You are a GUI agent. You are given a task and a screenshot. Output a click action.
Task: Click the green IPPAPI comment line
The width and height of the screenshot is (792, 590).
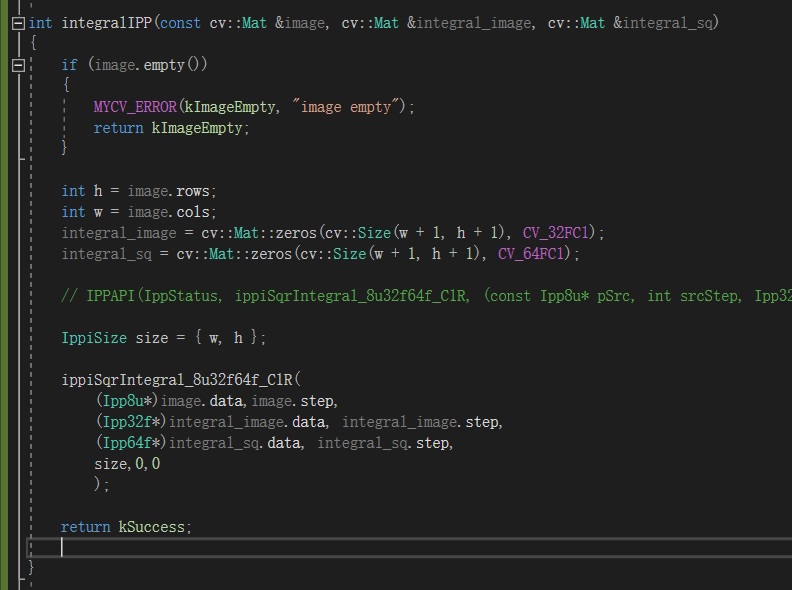[x=426, y=297]
